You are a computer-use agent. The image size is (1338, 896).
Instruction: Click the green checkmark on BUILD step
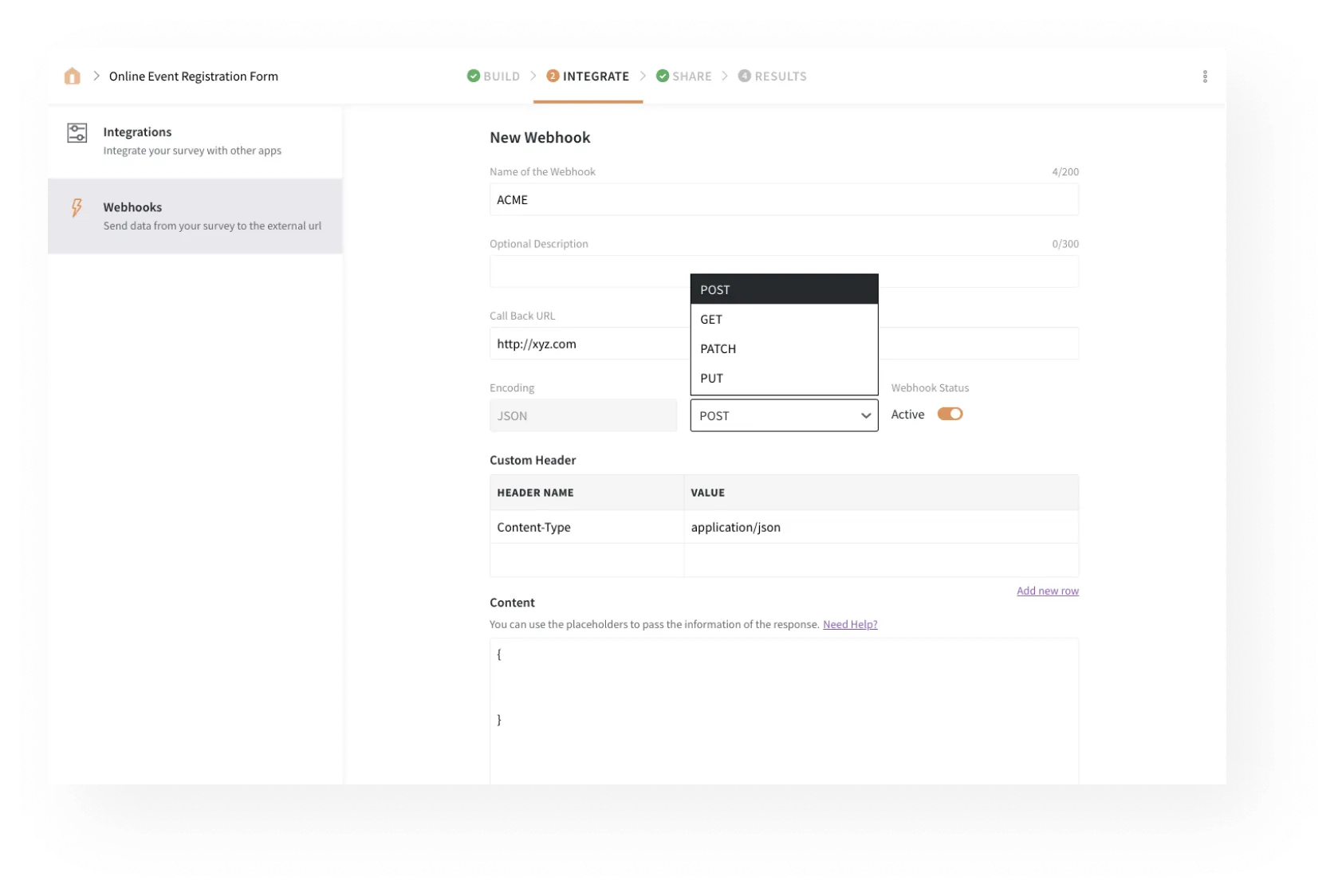pyautogui.click(x=472, y=76)
